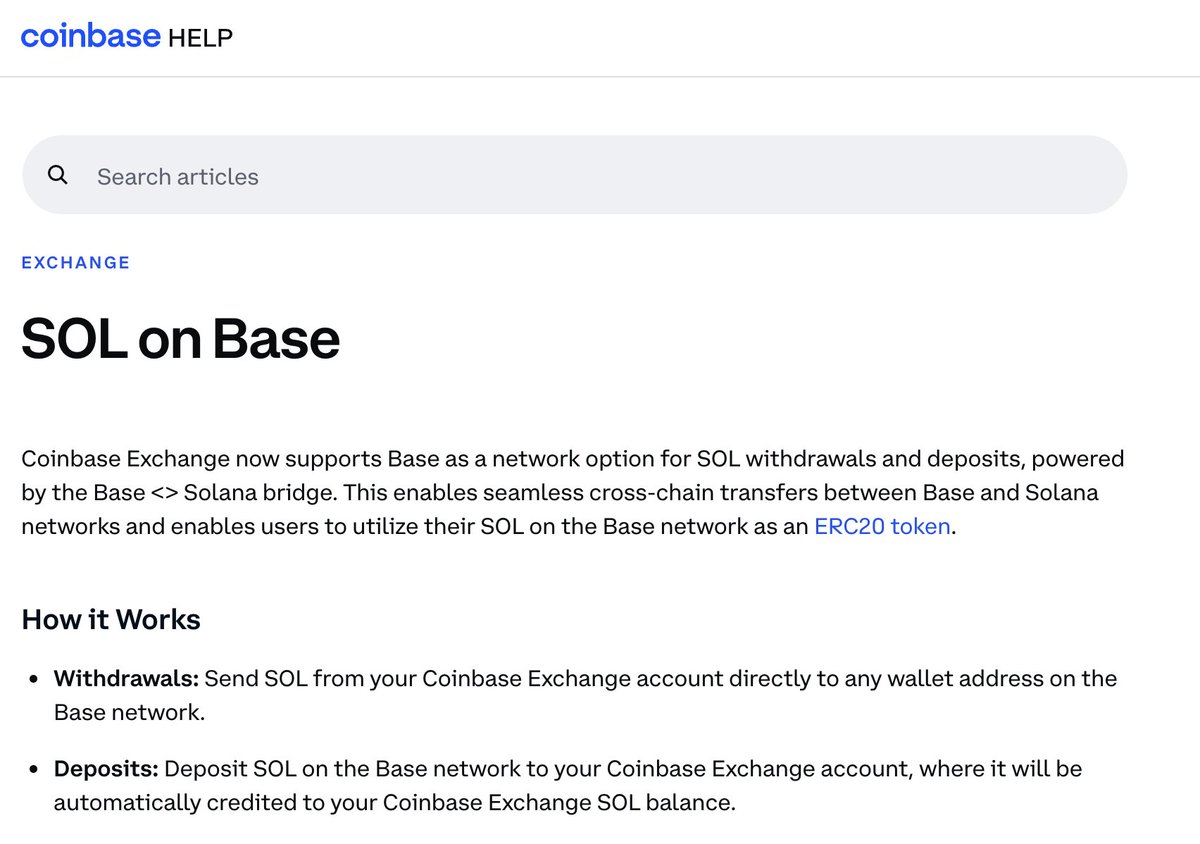Click the SOL on Base title
The width and height of the screenshot is (1200, 844).
pyautogui.click(x=181, y=339)
